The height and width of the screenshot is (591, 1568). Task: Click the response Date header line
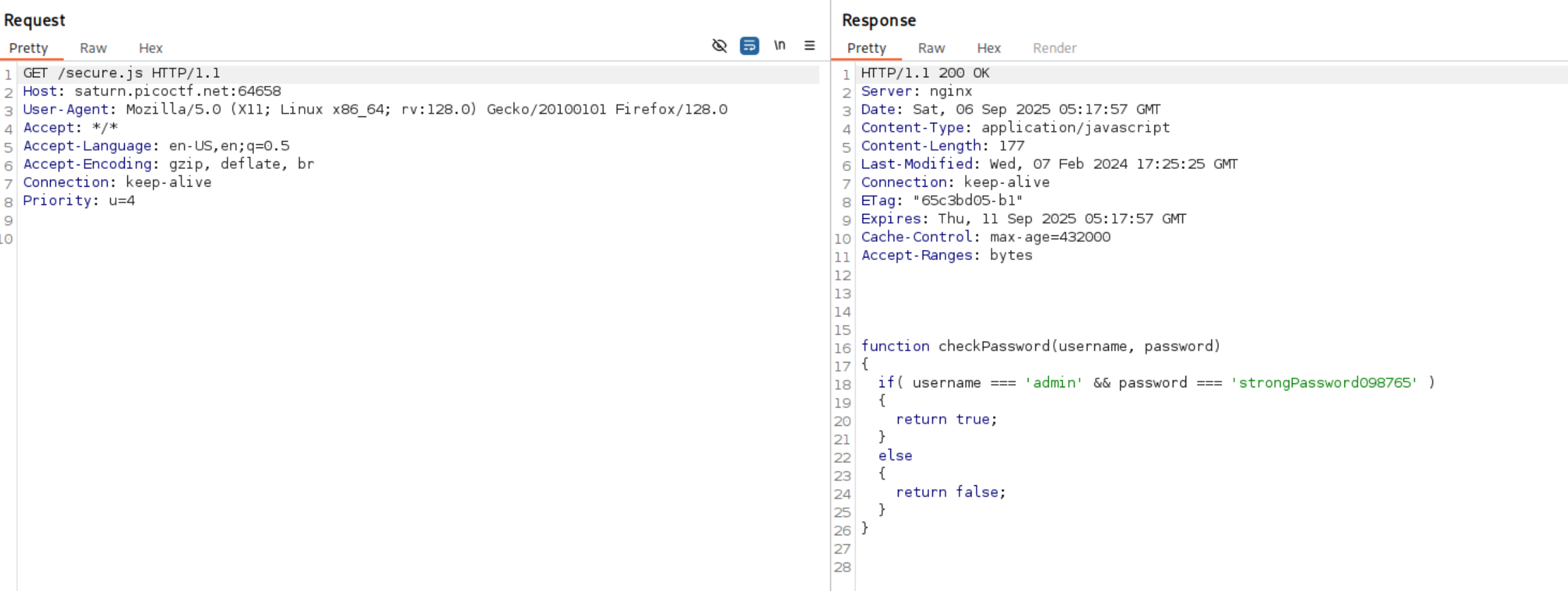[1011, 109]
